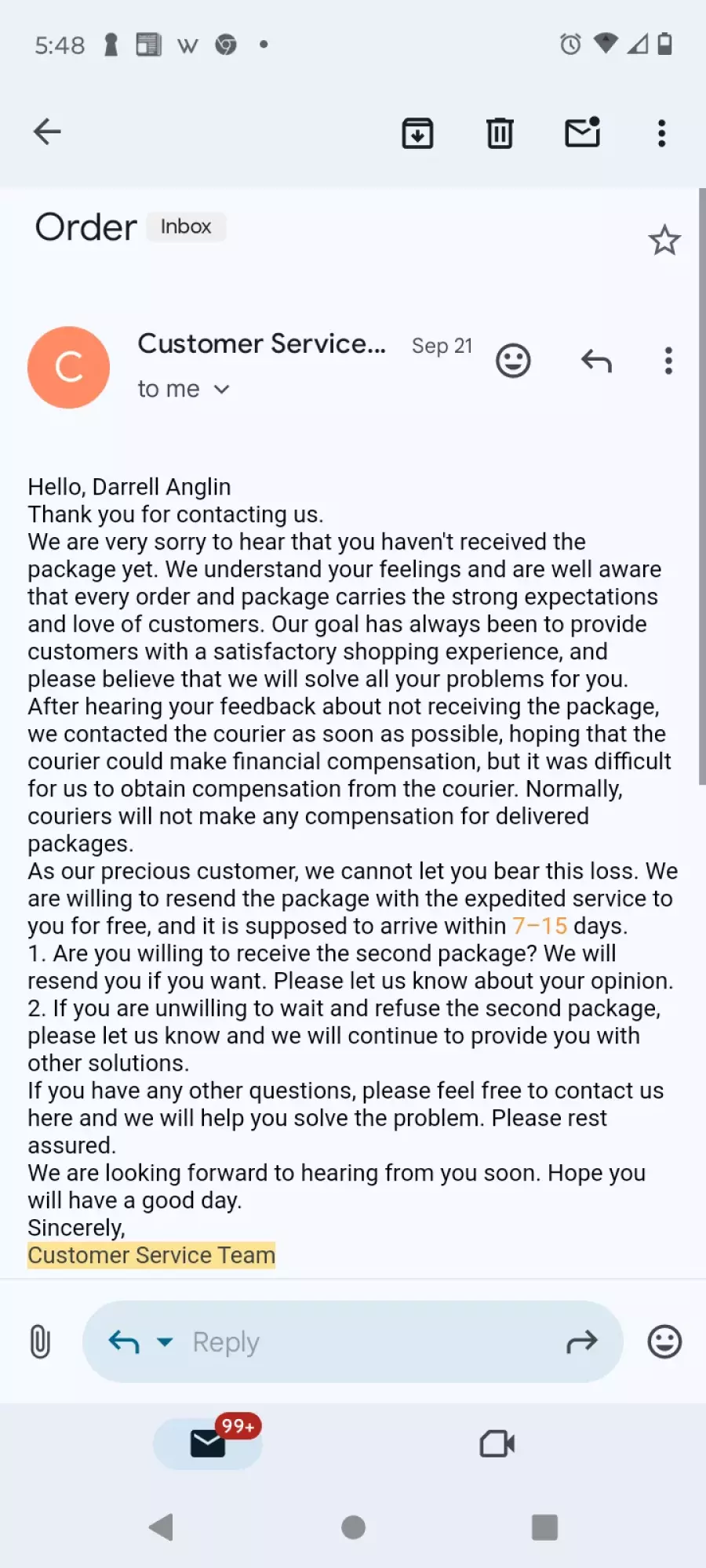Delete the email with trash icon
The width and height of the screenshot is (706, 1568).
coord(500,132)
